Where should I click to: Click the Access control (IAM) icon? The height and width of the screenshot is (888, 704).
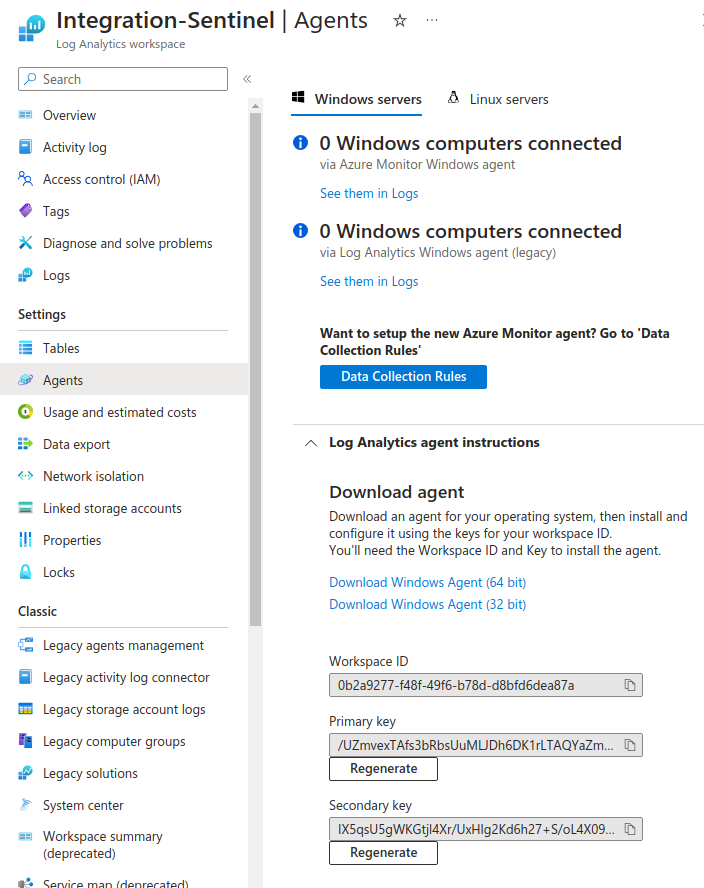26,179
